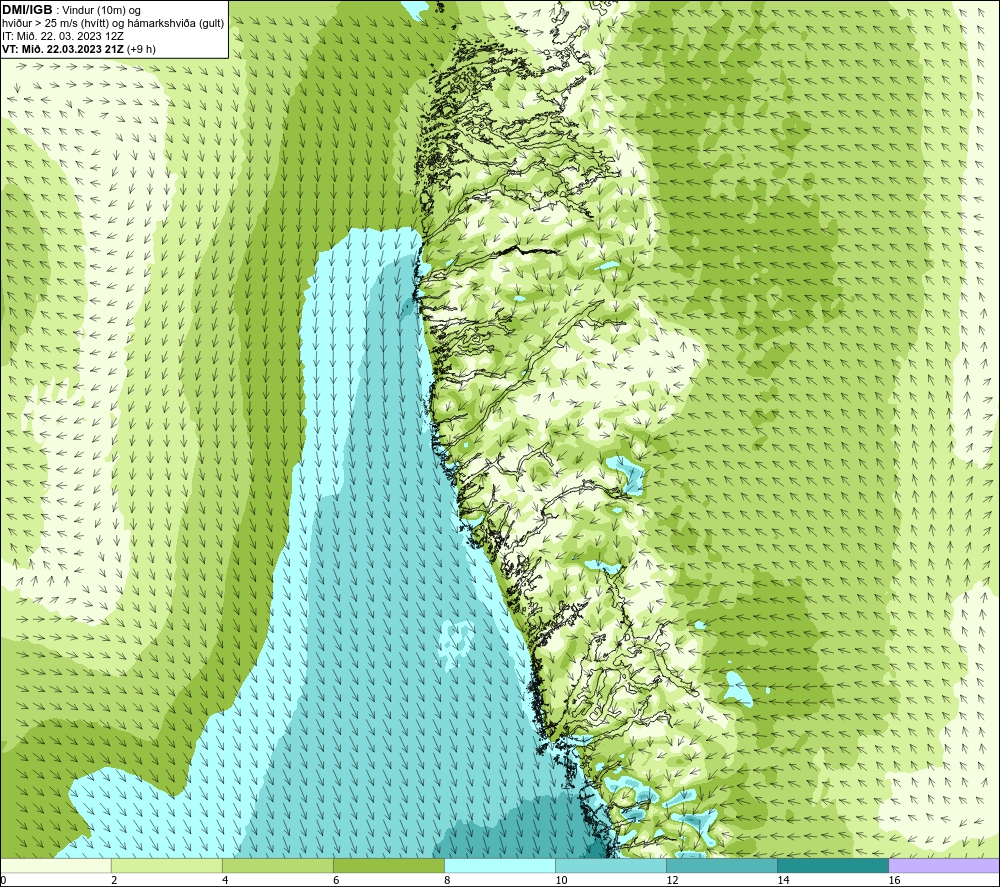
Task: Click the dark teal 14–16 legend swatch
Action: pyautogui.click(x=832, y=866)
